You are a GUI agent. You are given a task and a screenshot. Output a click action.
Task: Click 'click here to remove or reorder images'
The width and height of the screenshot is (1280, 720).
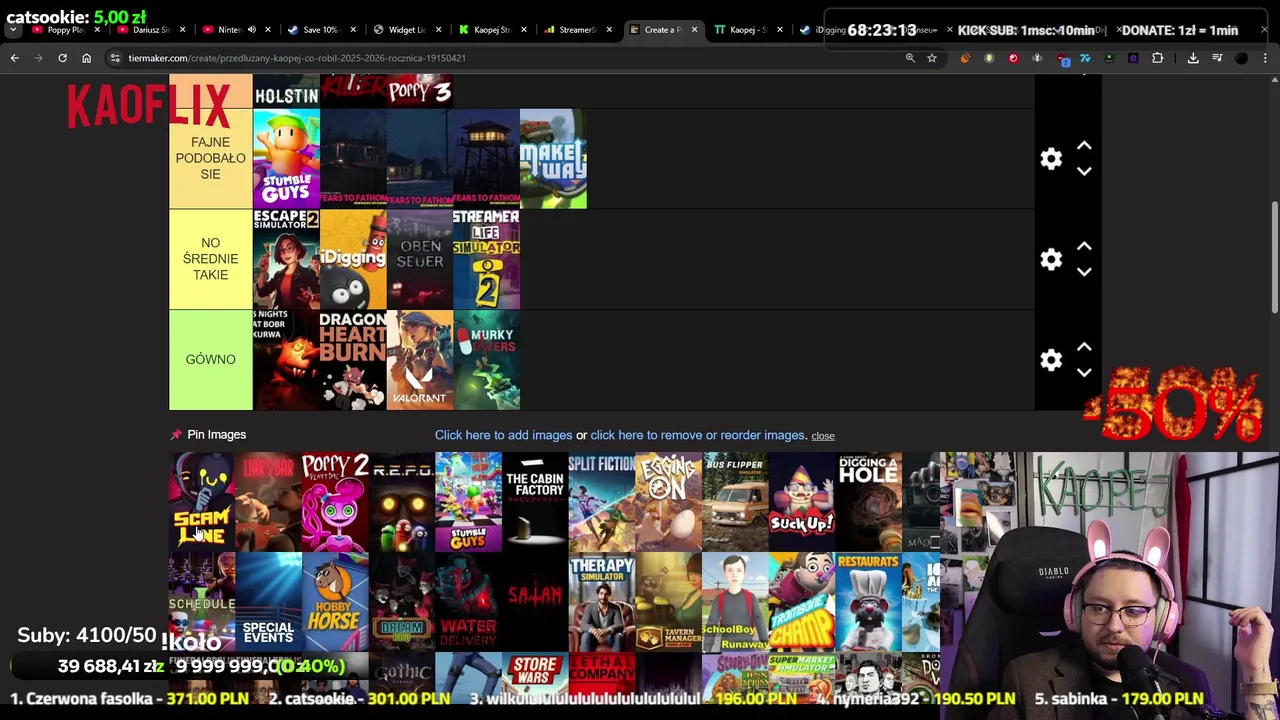tap(698, 435)
